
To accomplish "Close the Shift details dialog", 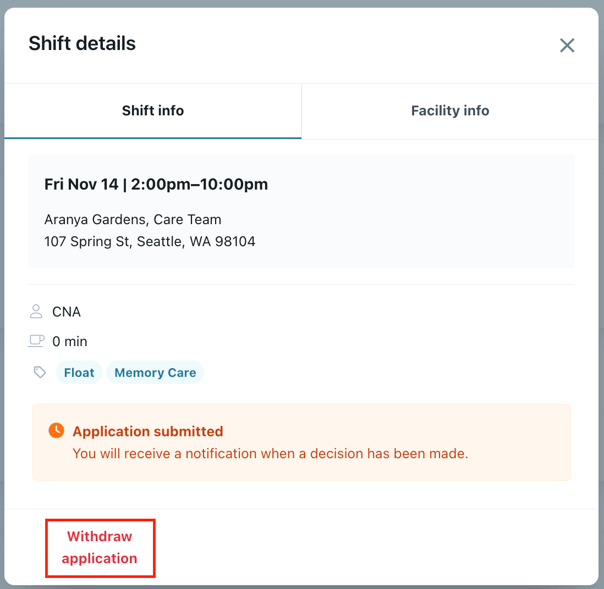I will tap(567, 45).
